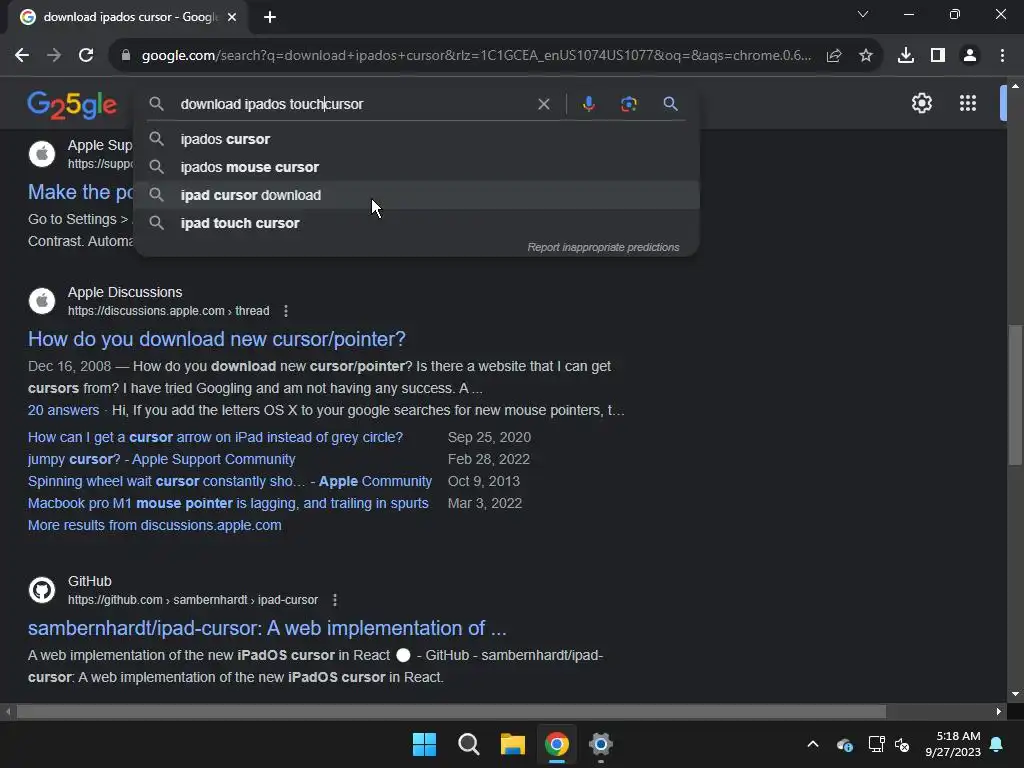Open File Explorer from taskbar

[513, 744]
